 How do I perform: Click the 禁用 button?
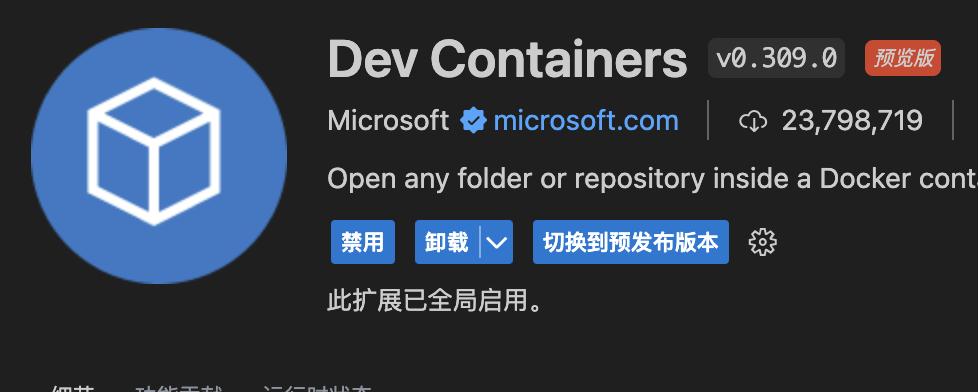tap(362, 242)
